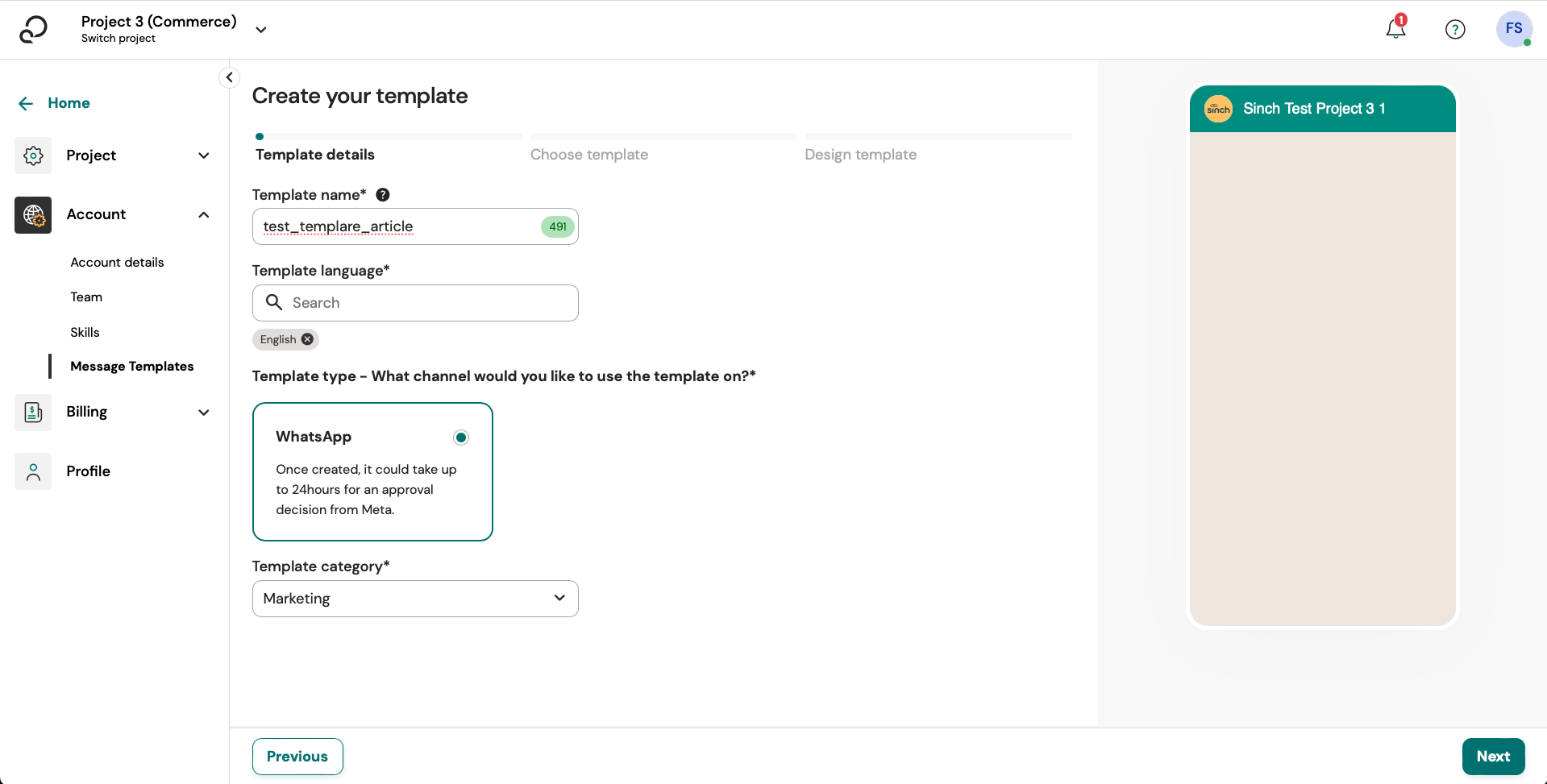Switch to the Choose template step
The image size is (1547, 784).
click(588, 154)
